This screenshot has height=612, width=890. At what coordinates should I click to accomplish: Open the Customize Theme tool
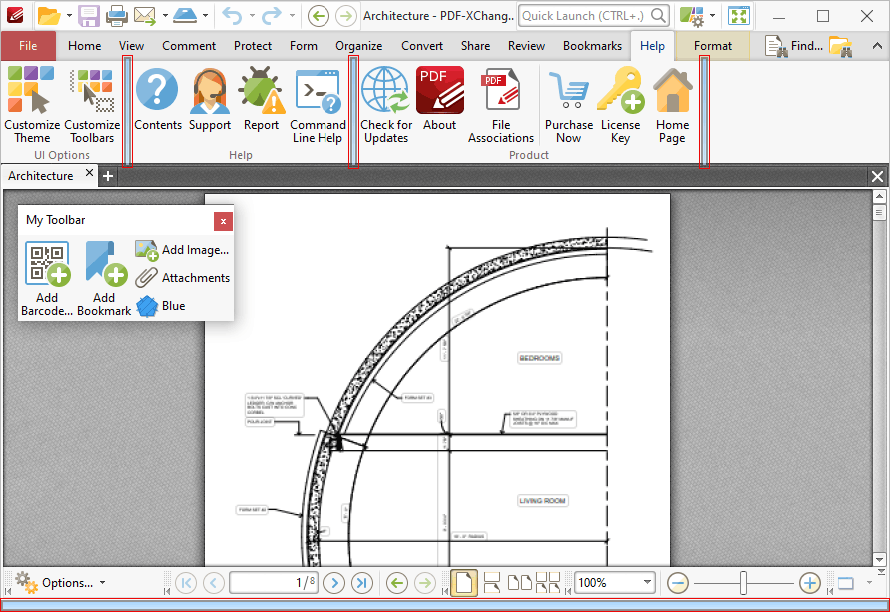tap(32, 105)
